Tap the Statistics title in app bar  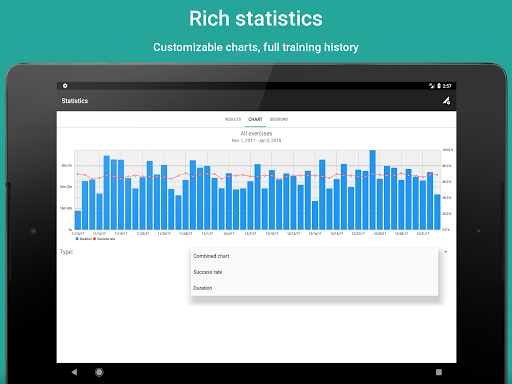[75, 101]
